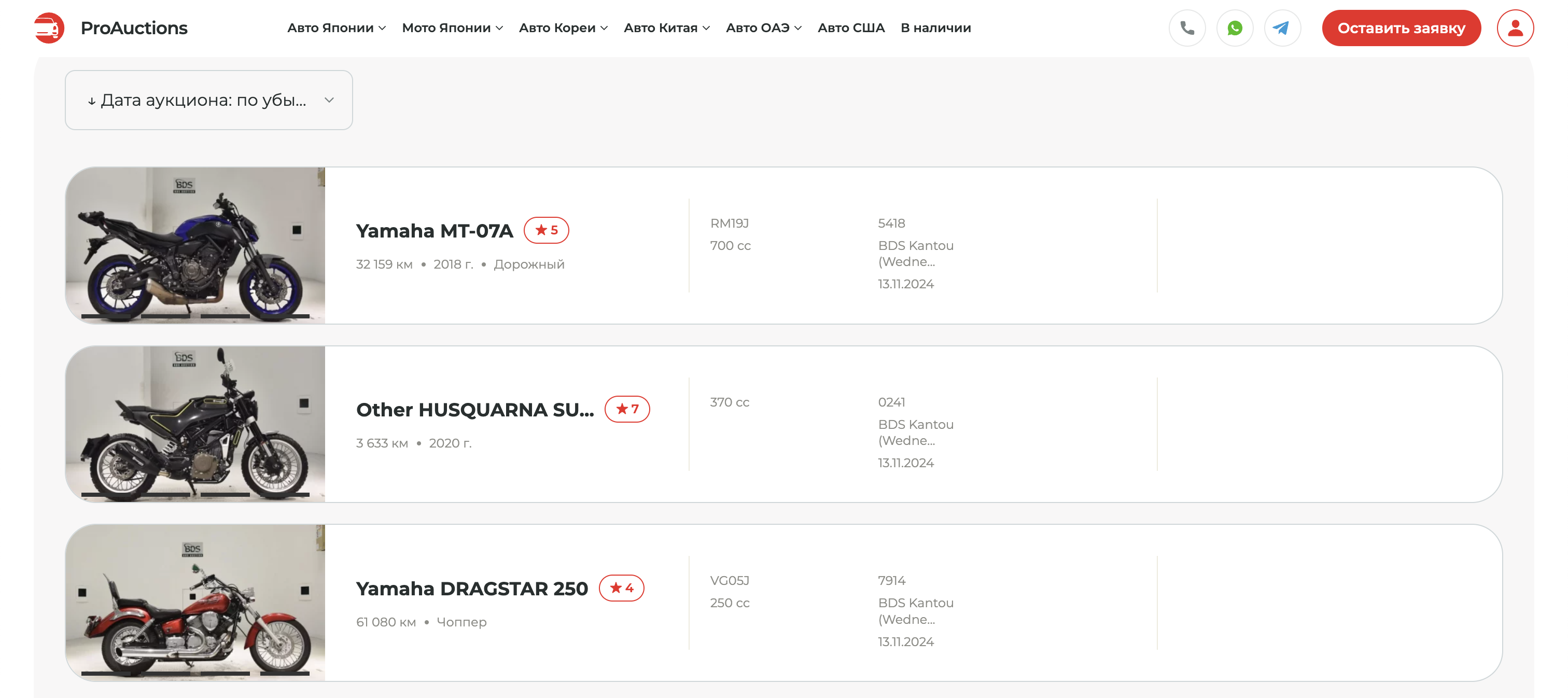Expand the Авто Китая menu

[666, 28]
